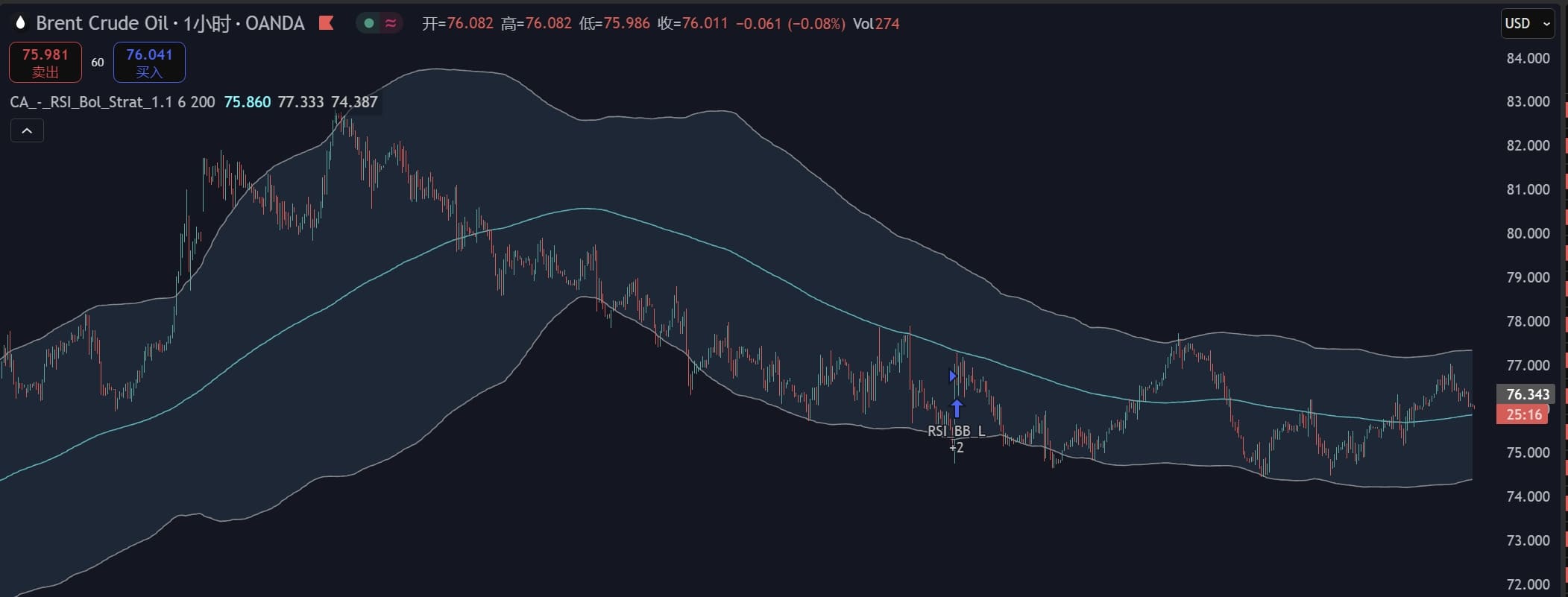Open the USD currency dropdown
1568x597 pixels.
coord(1528,23)
